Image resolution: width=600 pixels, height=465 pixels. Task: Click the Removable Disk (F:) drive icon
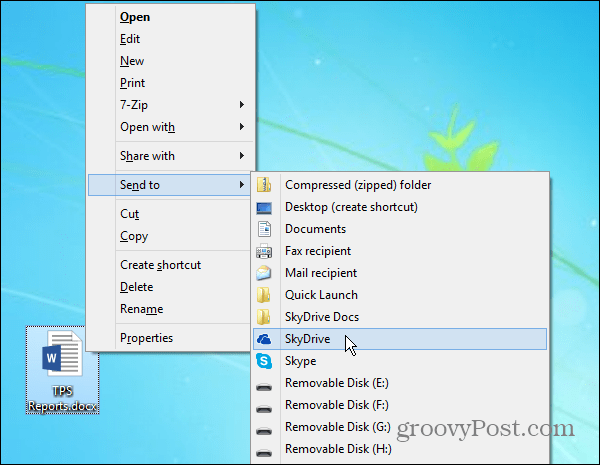pyautogui.click(x=264, y=409)
